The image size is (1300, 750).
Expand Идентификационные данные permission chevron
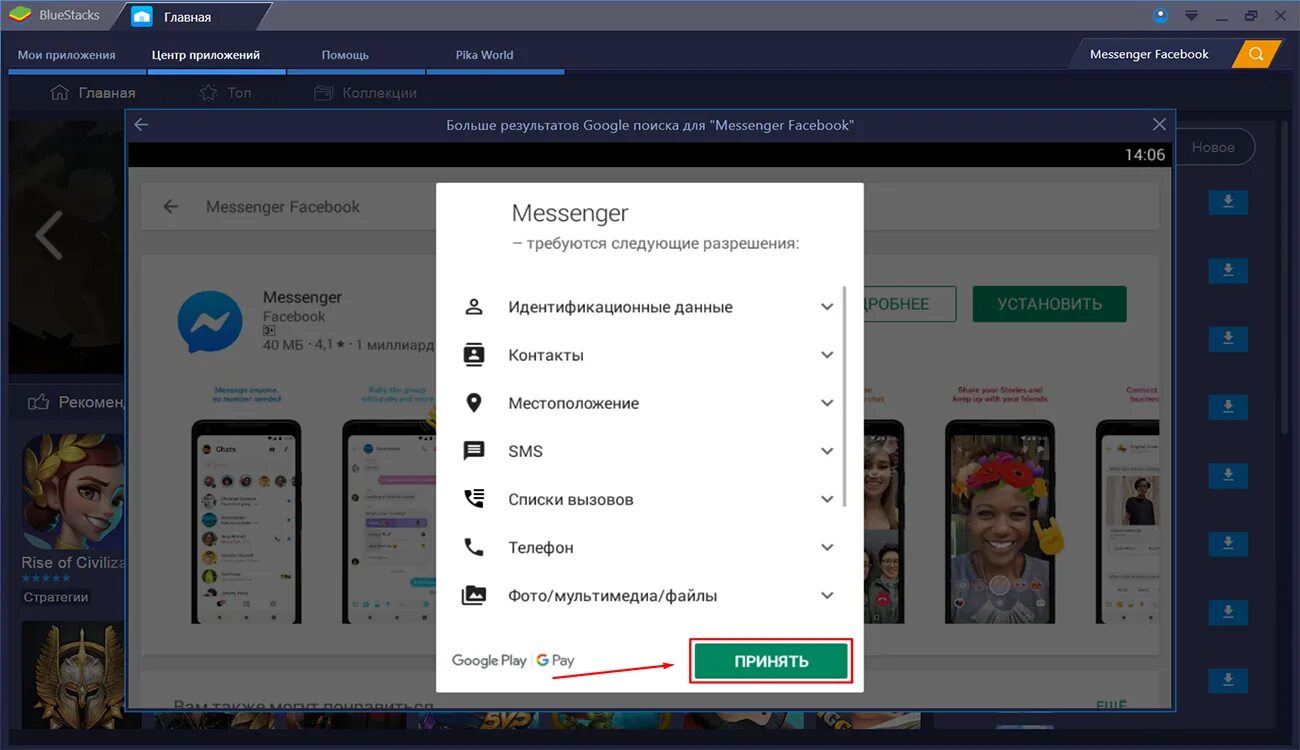(827, 307)
